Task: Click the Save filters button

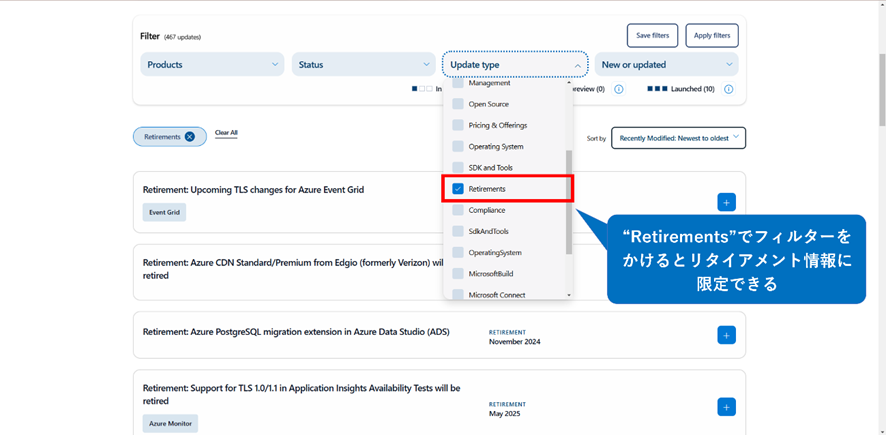Action: (x=652, y=36)
